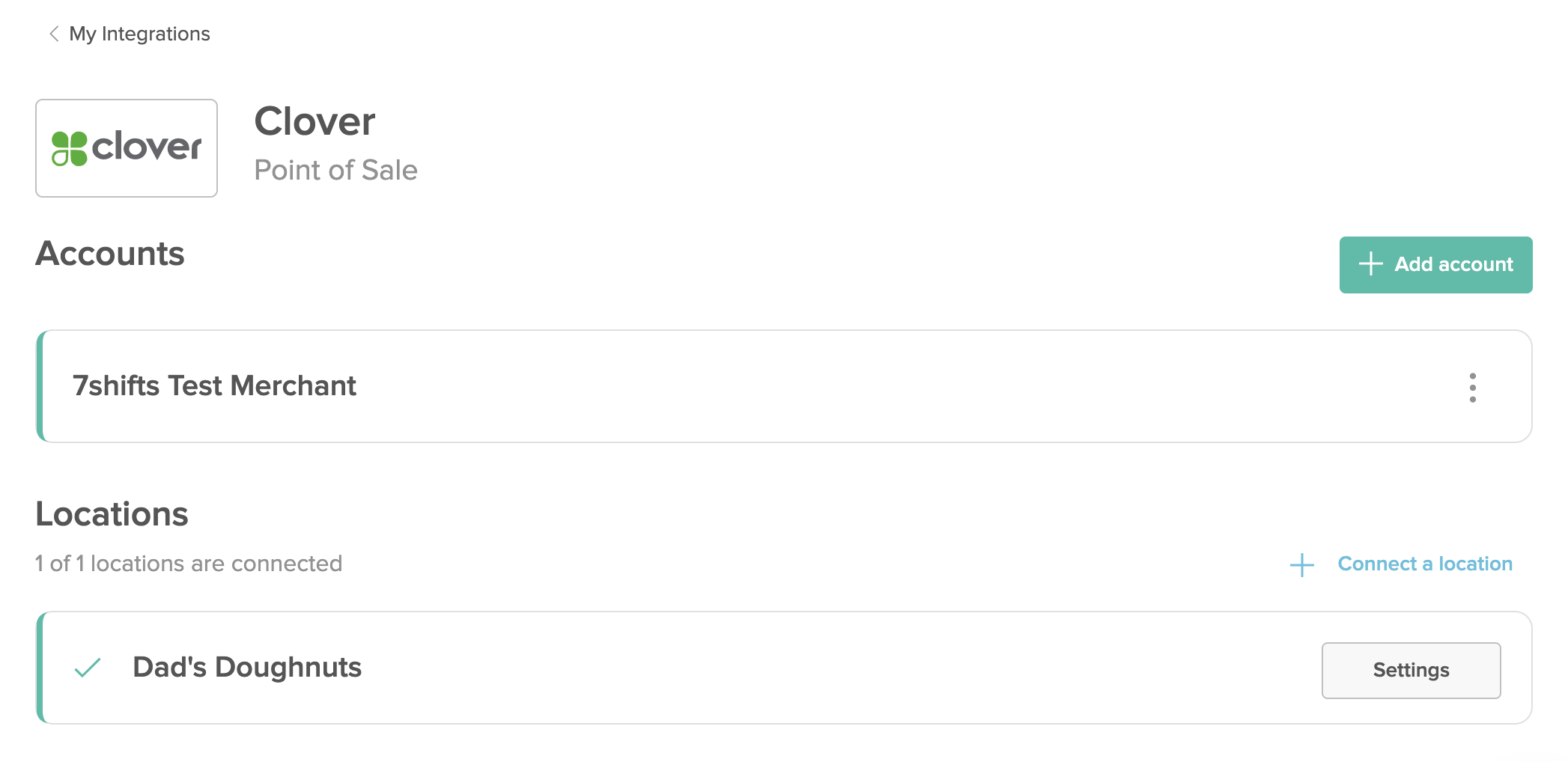
Task: Click the plus icon beside Connect a location
Action: coord(1302,564)
